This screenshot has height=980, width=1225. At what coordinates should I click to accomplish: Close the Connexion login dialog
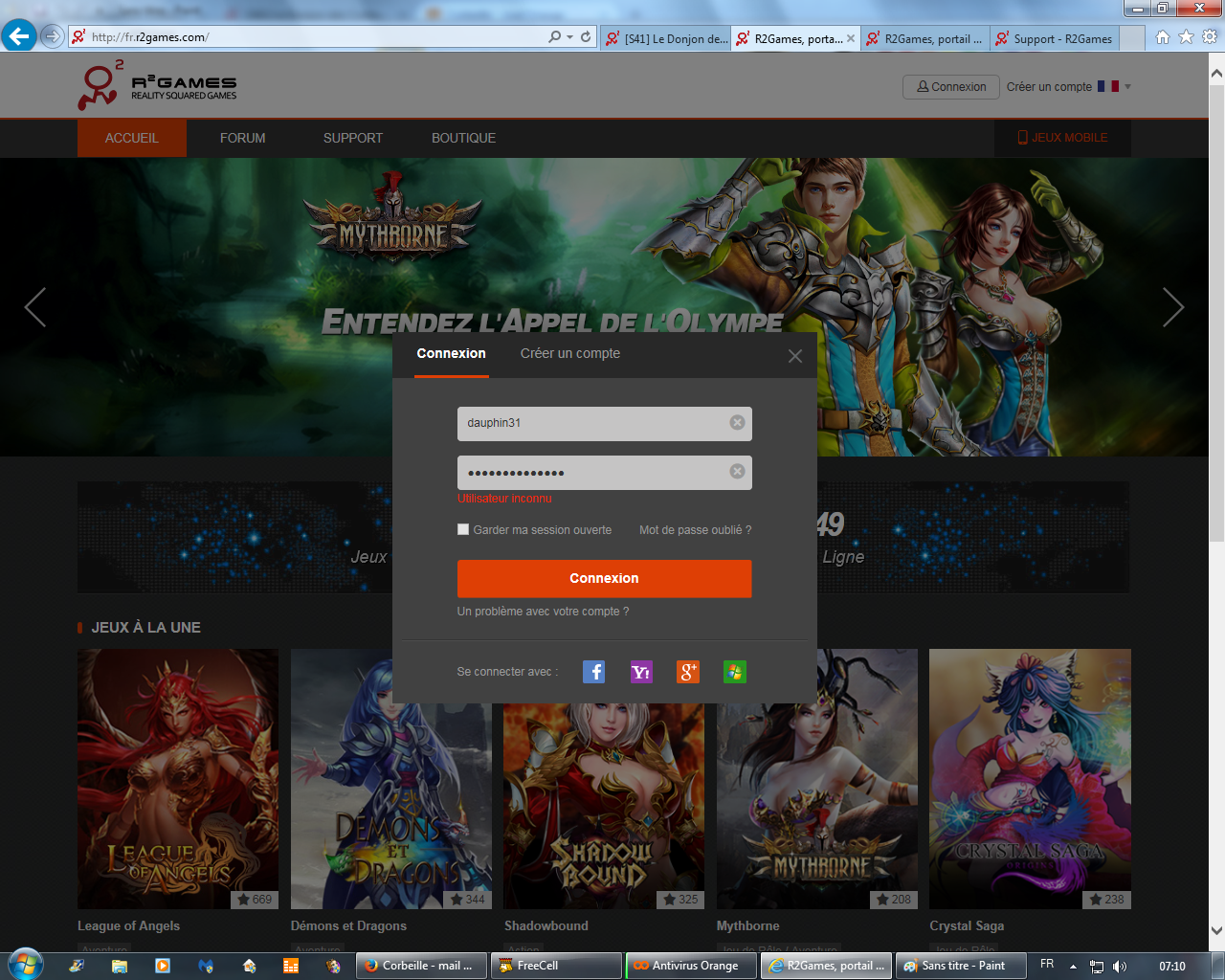coord(794,356)
